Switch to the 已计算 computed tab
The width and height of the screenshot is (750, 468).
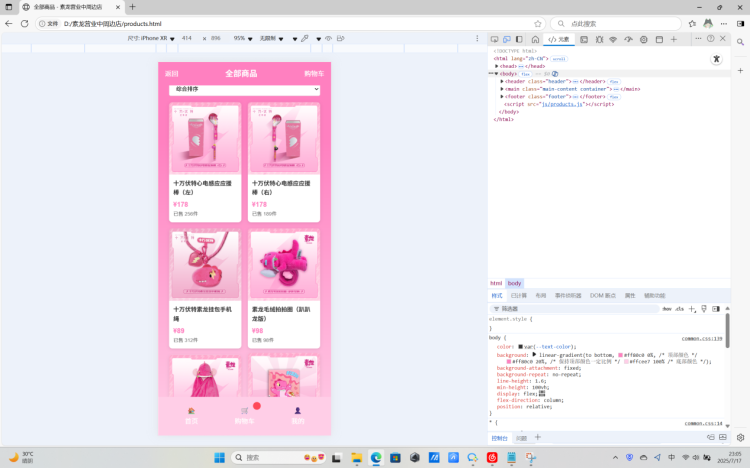(518, 296)
